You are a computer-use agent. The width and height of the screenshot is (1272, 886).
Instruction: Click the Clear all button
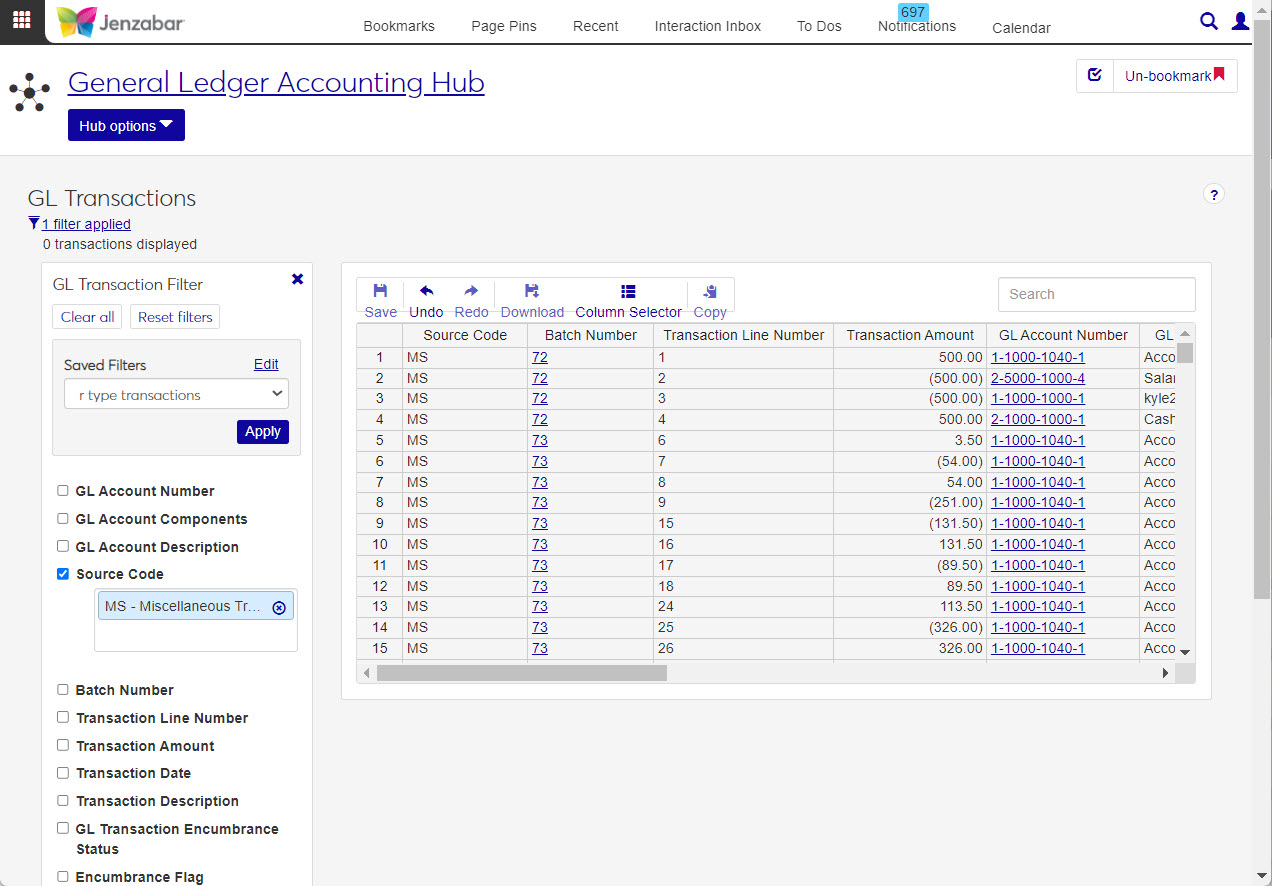tap(87, 317)
